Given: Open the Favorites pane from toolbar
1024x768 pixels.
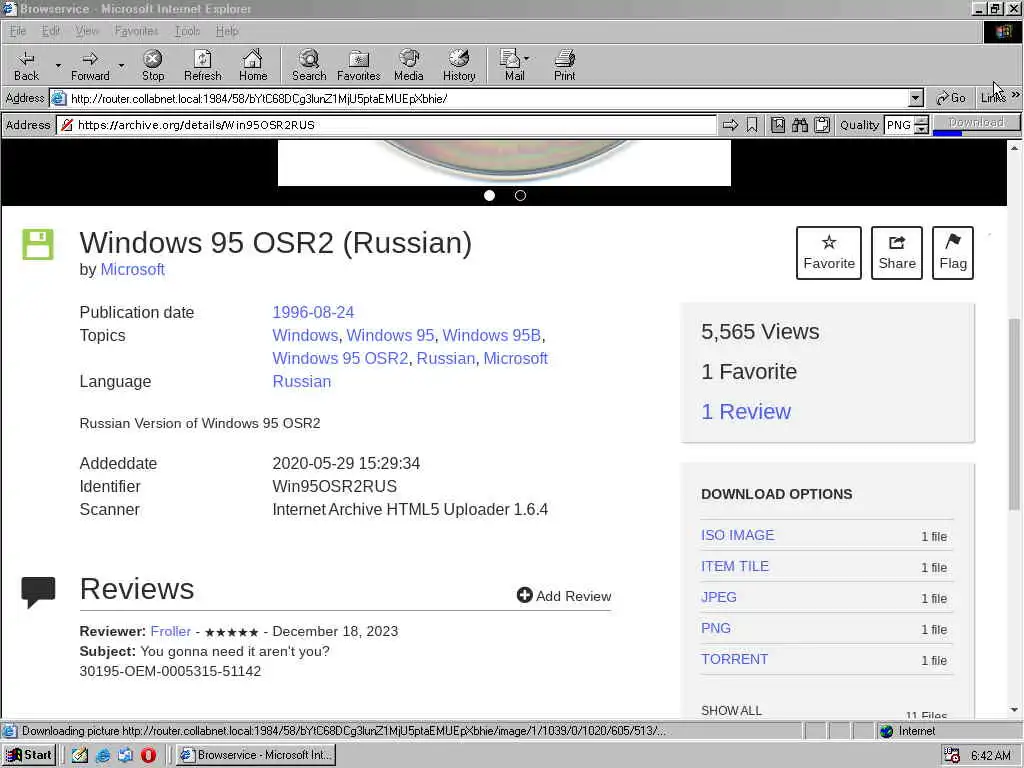Looking at the screenshot, I should pos(359,65).
